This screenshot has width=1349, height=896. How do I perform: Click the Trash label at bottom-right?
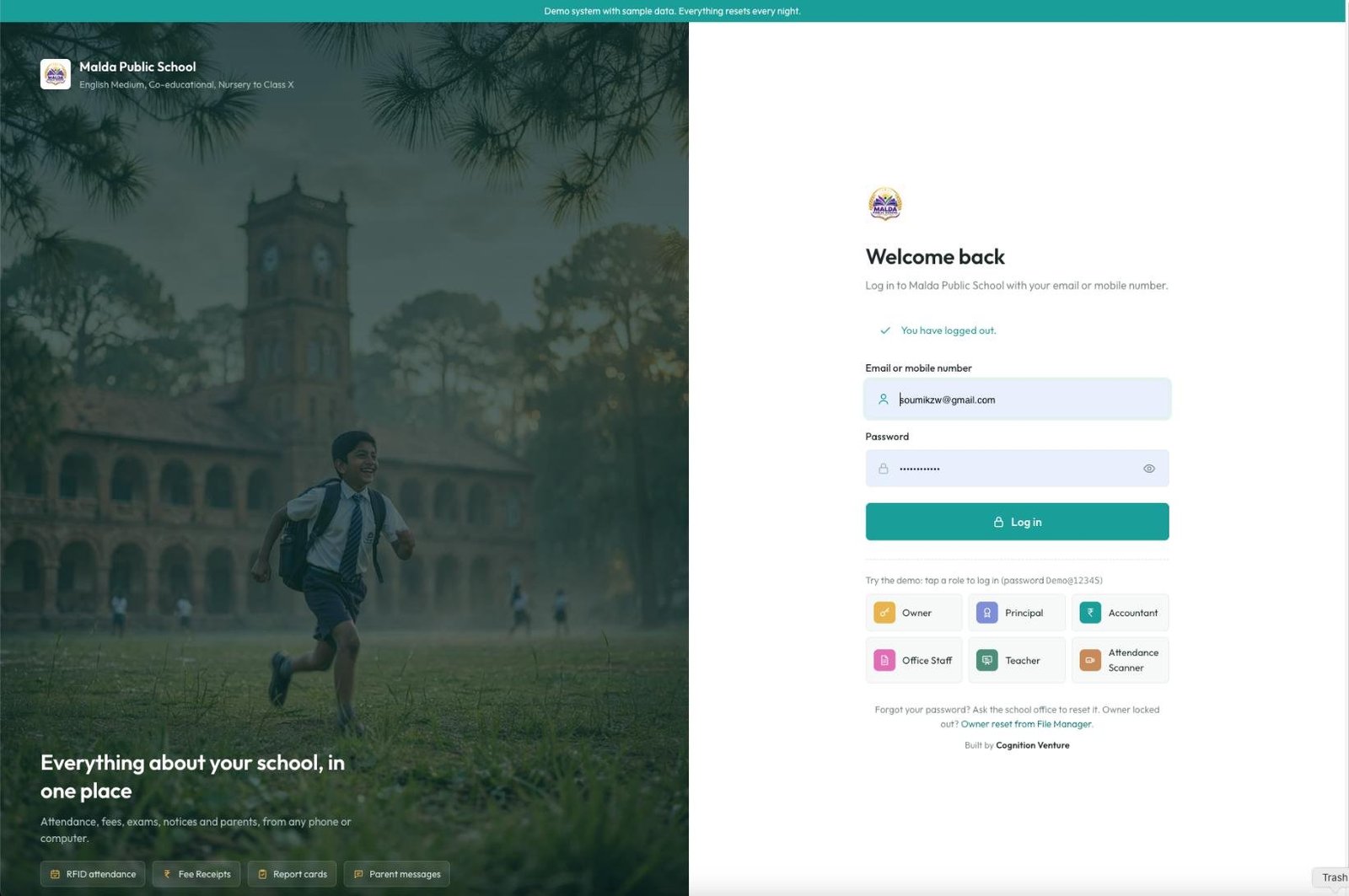[1334, 877]
